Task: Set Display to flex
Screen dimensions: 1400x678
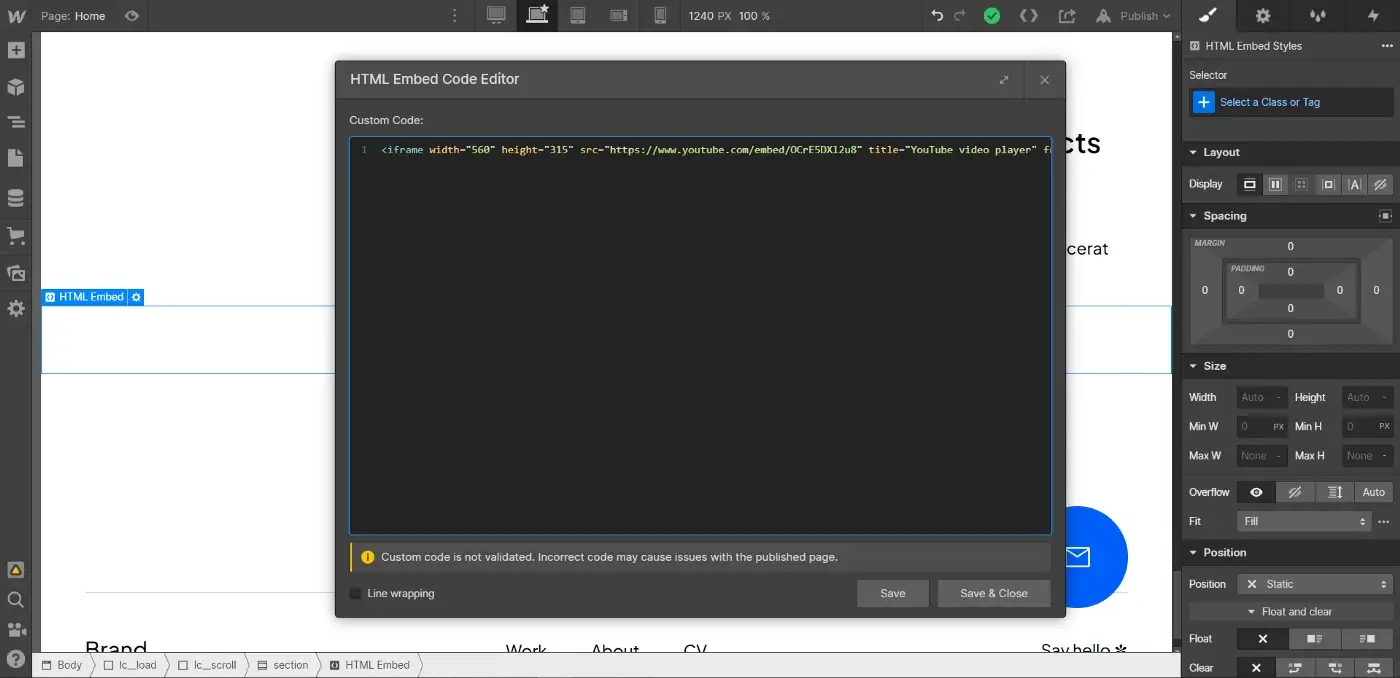Action: point(1275,184)
